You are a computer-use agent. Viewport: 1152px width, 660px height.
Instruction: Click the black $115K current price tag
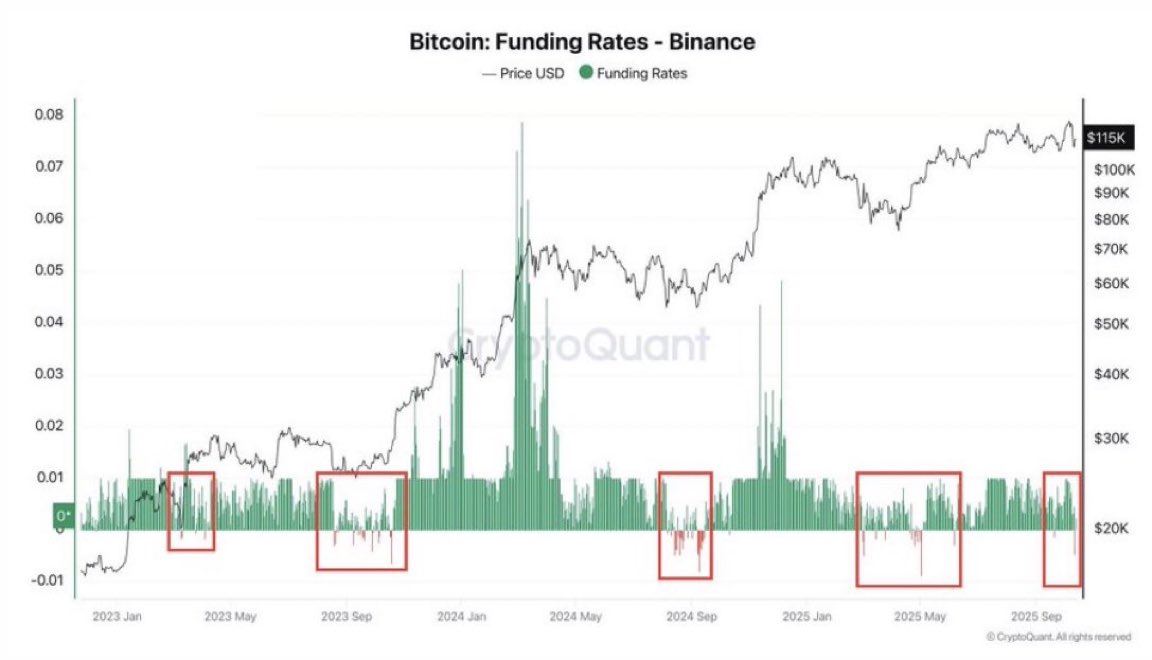point(1107,138)
